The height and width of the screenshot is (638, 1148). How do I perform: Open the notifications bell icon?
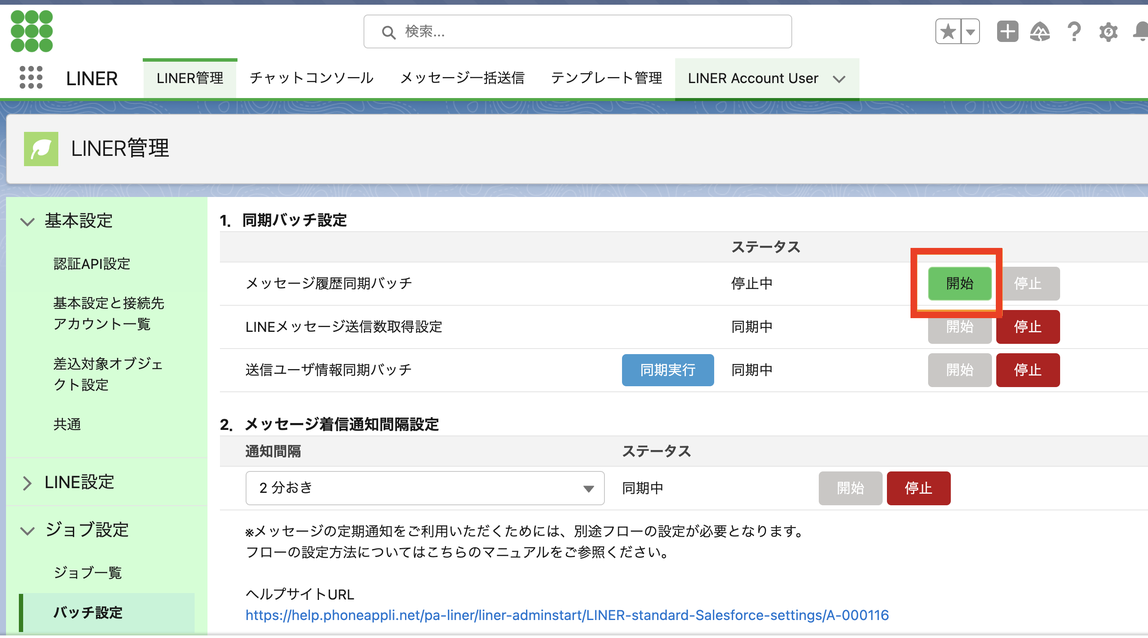click(x=1140, y=31)
